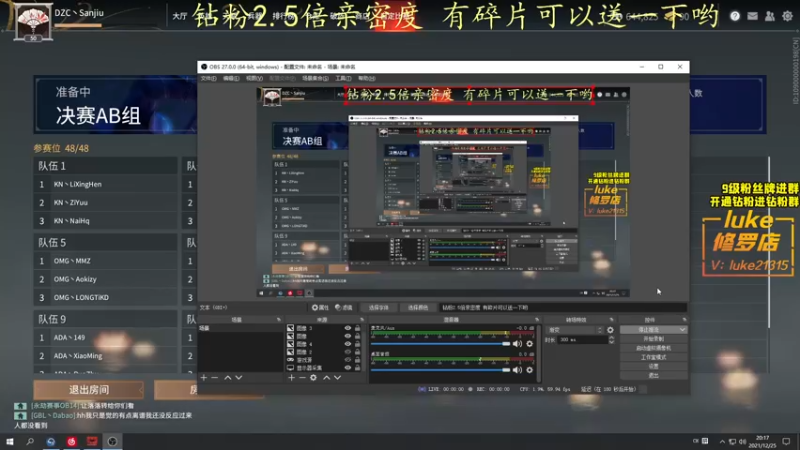Click 选择字体 button
Viewport: 800px width, 450px height.
[x=379, y=308]
